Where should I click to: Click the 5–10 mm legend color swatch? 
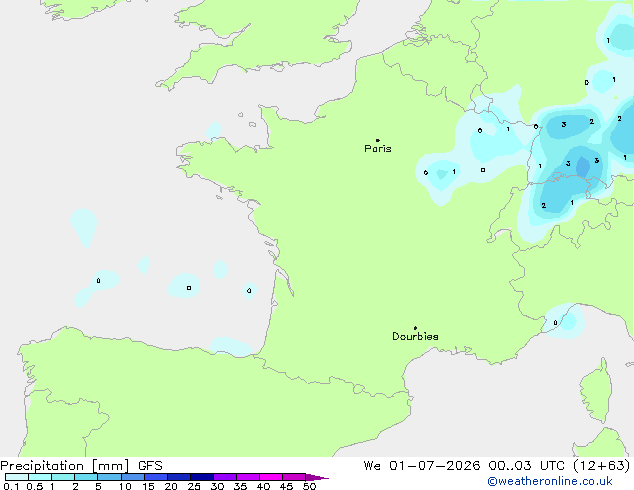pos(109,477)
